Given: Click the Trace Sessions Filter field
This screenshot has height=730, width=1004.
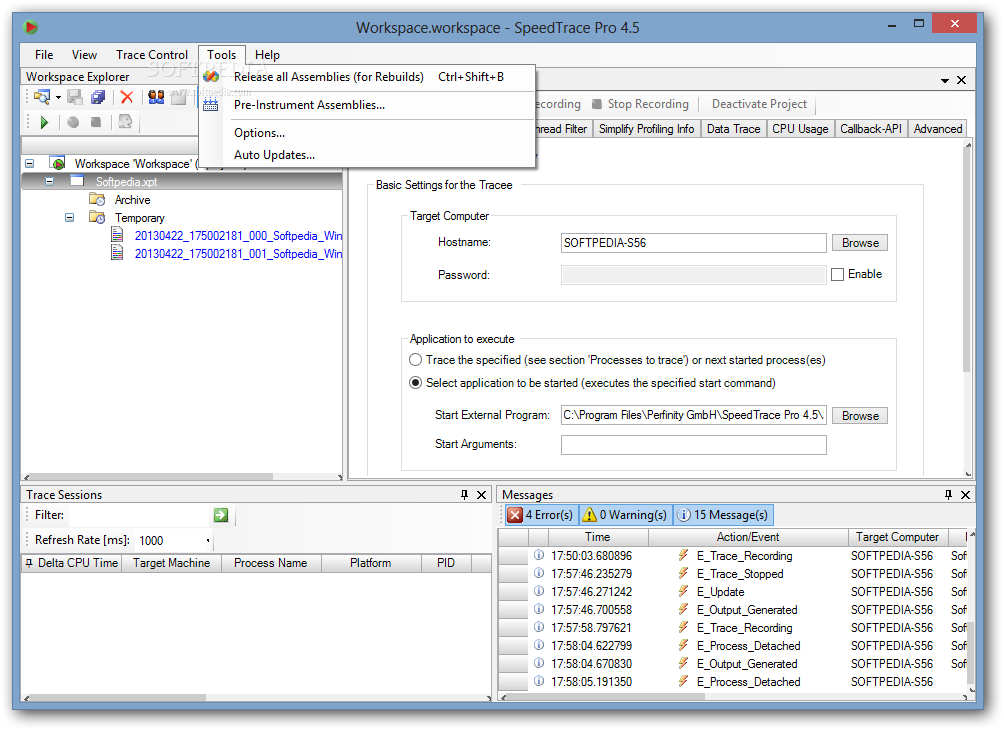Looking at the screenshot, I should (139, 515).
